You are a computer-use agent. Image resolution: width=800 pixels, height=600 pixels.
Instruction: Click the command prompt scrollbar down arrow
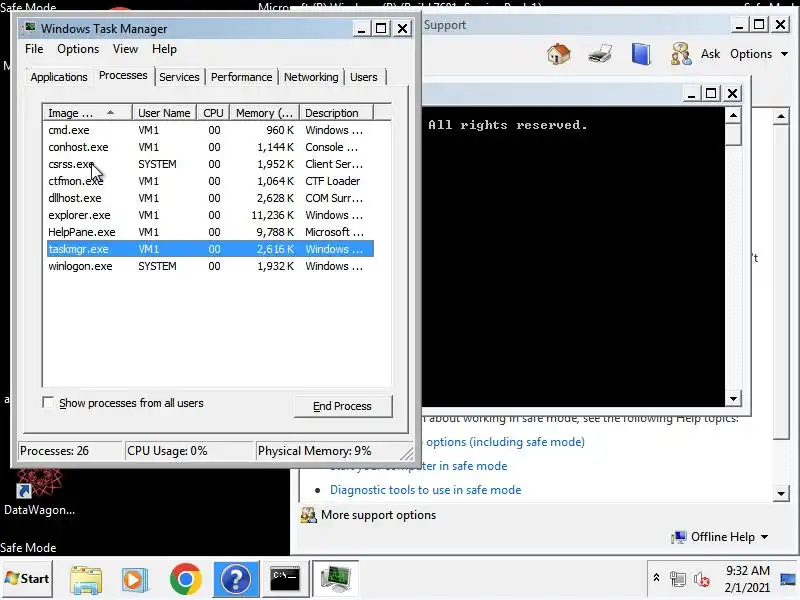pos(733,398)
